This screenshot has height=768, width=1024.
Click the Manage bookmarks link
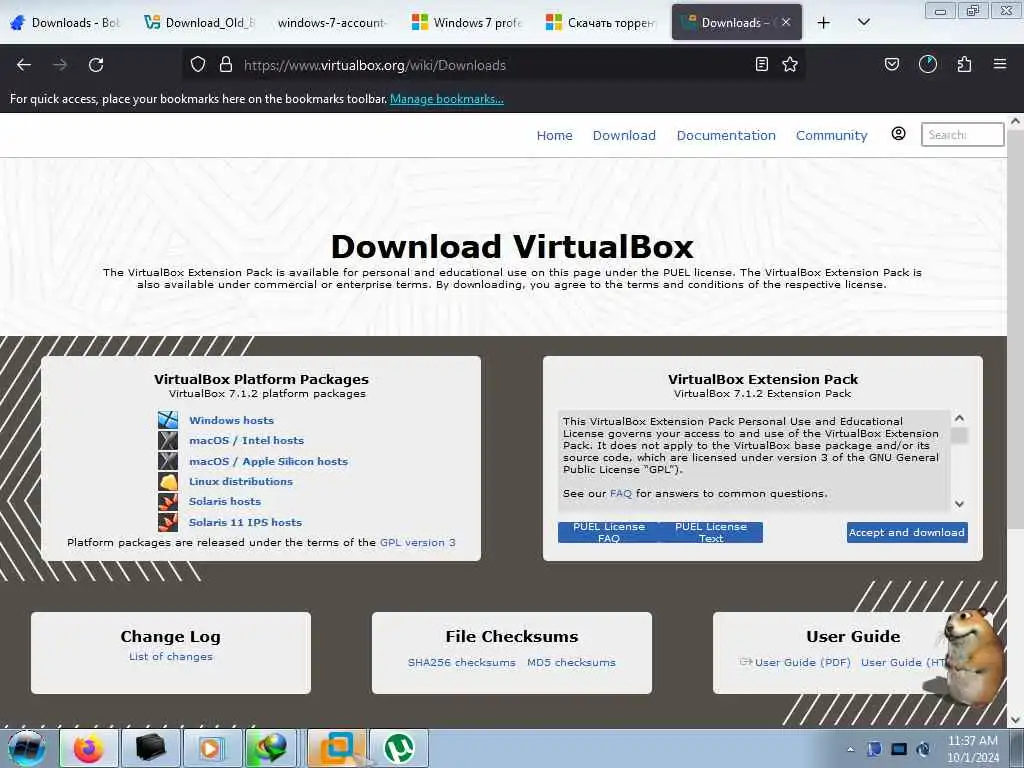tap(447, 99)
